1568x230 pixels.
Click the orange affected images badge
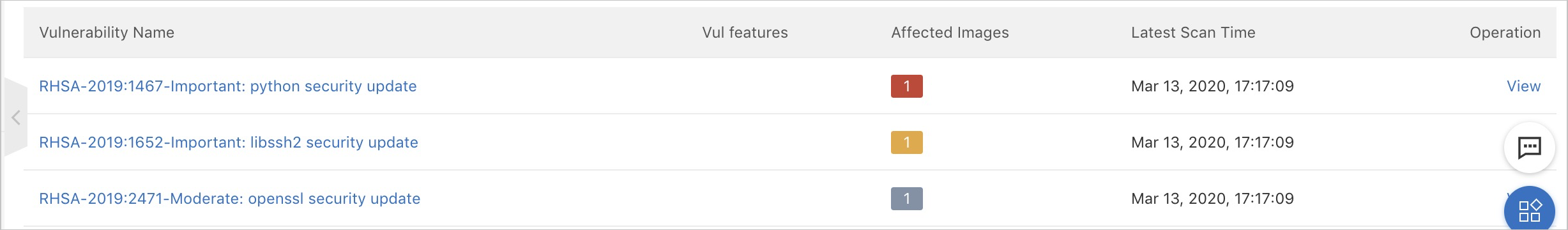906,142
